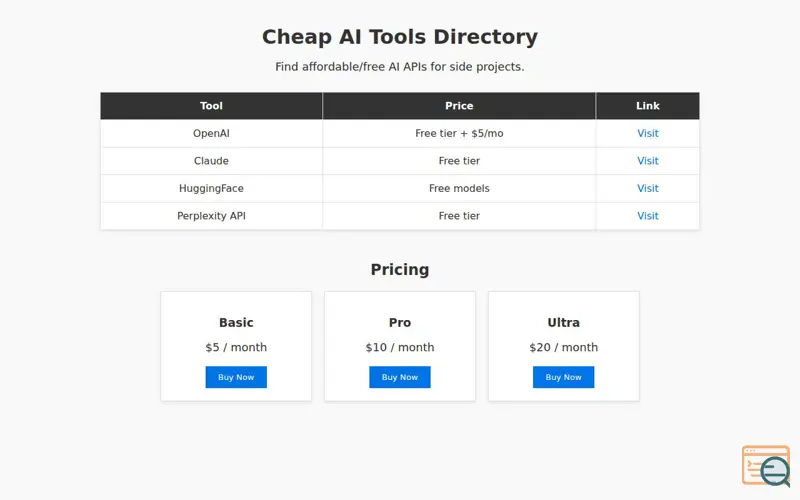The image size is (800, 500).
Task: Click the Cheap AI Tools Directory heading
Action: pyautogui.click(x=400, y=37)
